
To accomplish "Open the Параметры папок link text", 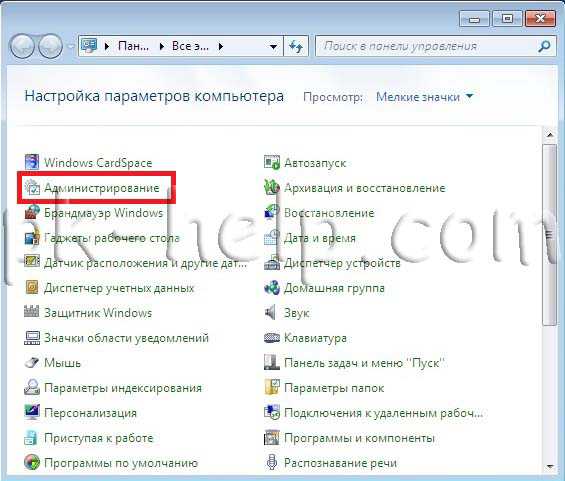I will pyautogui.click(x=334, y=388).
